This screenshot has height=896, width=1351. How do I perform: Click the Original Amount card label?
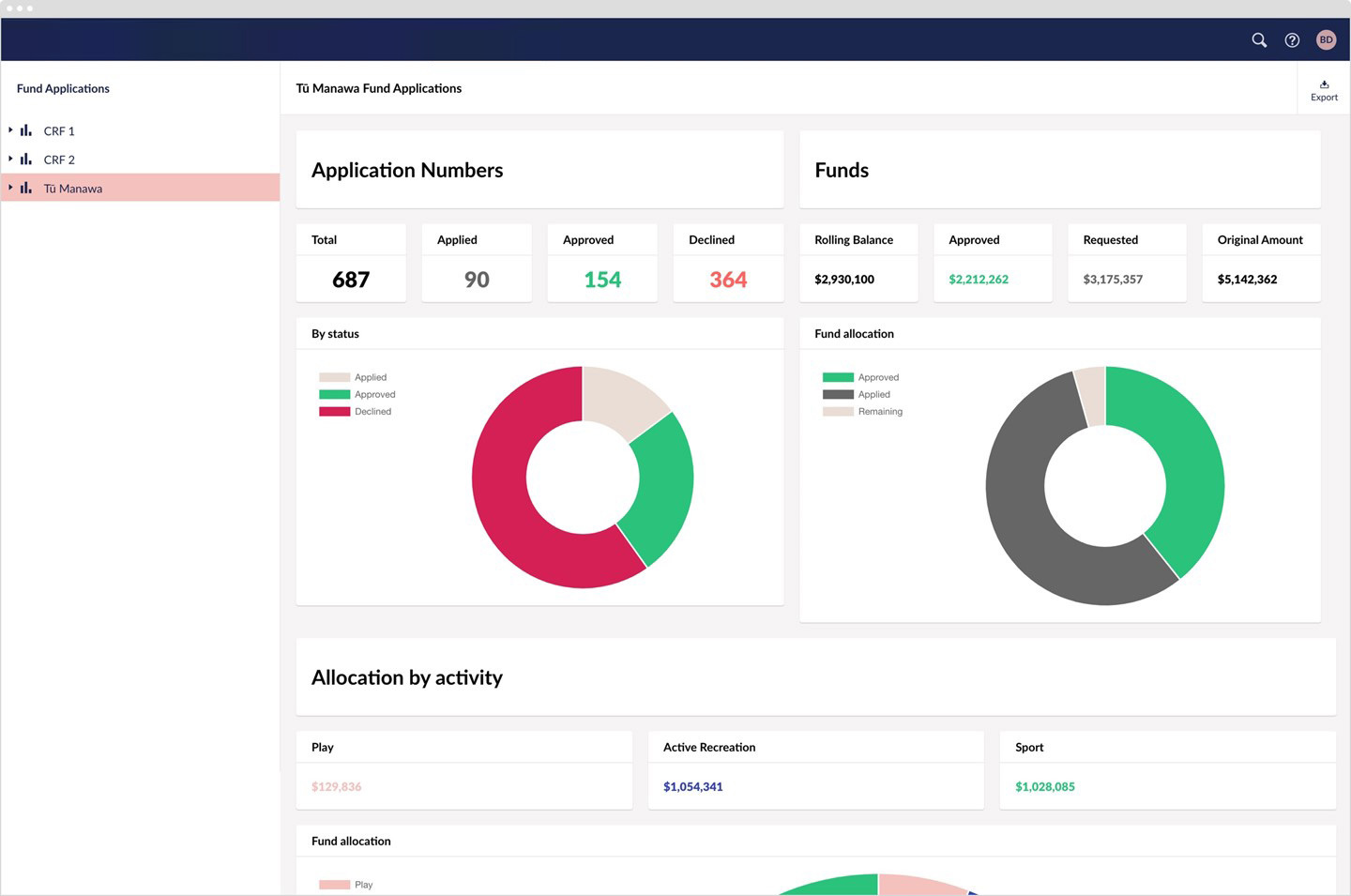(1260, 240)
